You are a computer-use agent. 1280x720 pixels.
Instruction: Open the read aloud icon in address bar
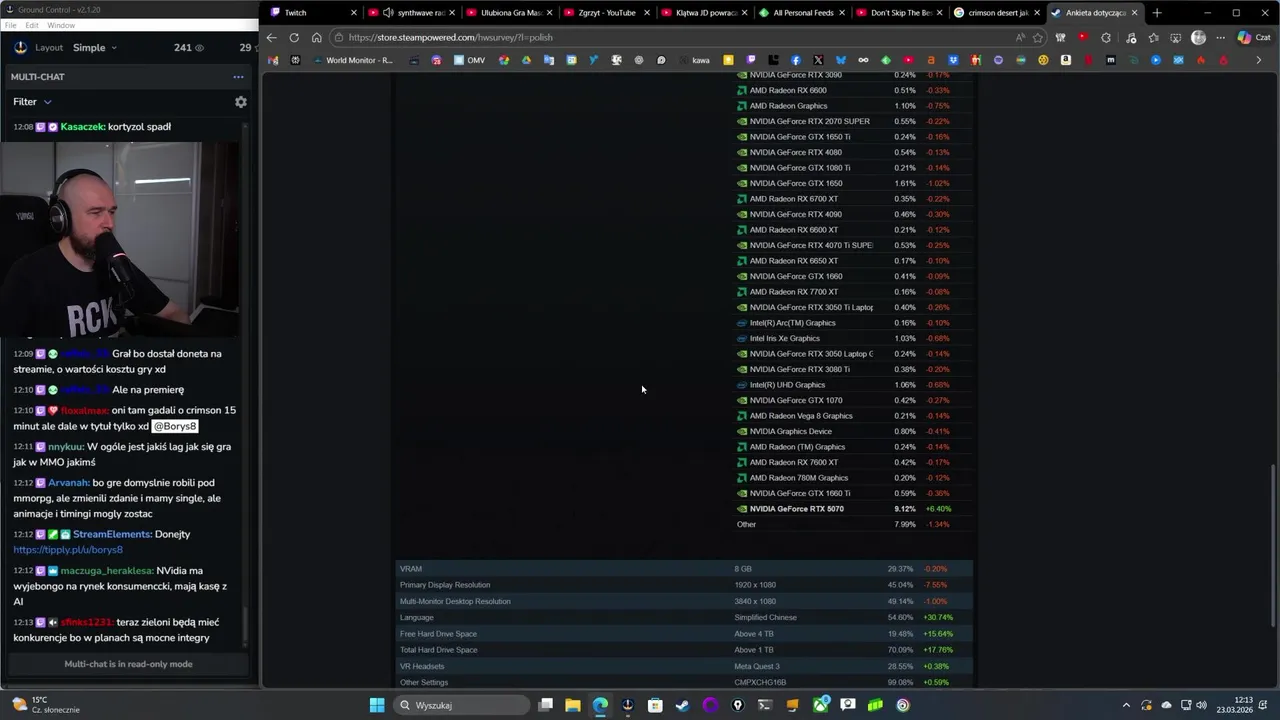coord(1019,37)
